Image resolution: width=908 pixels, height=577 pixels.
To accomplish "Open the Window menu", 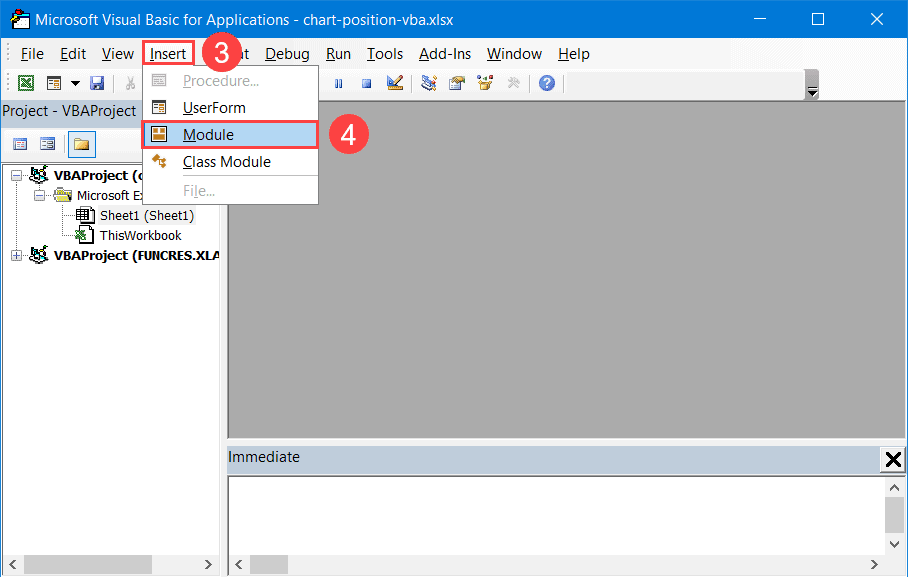I will (514, 54).
